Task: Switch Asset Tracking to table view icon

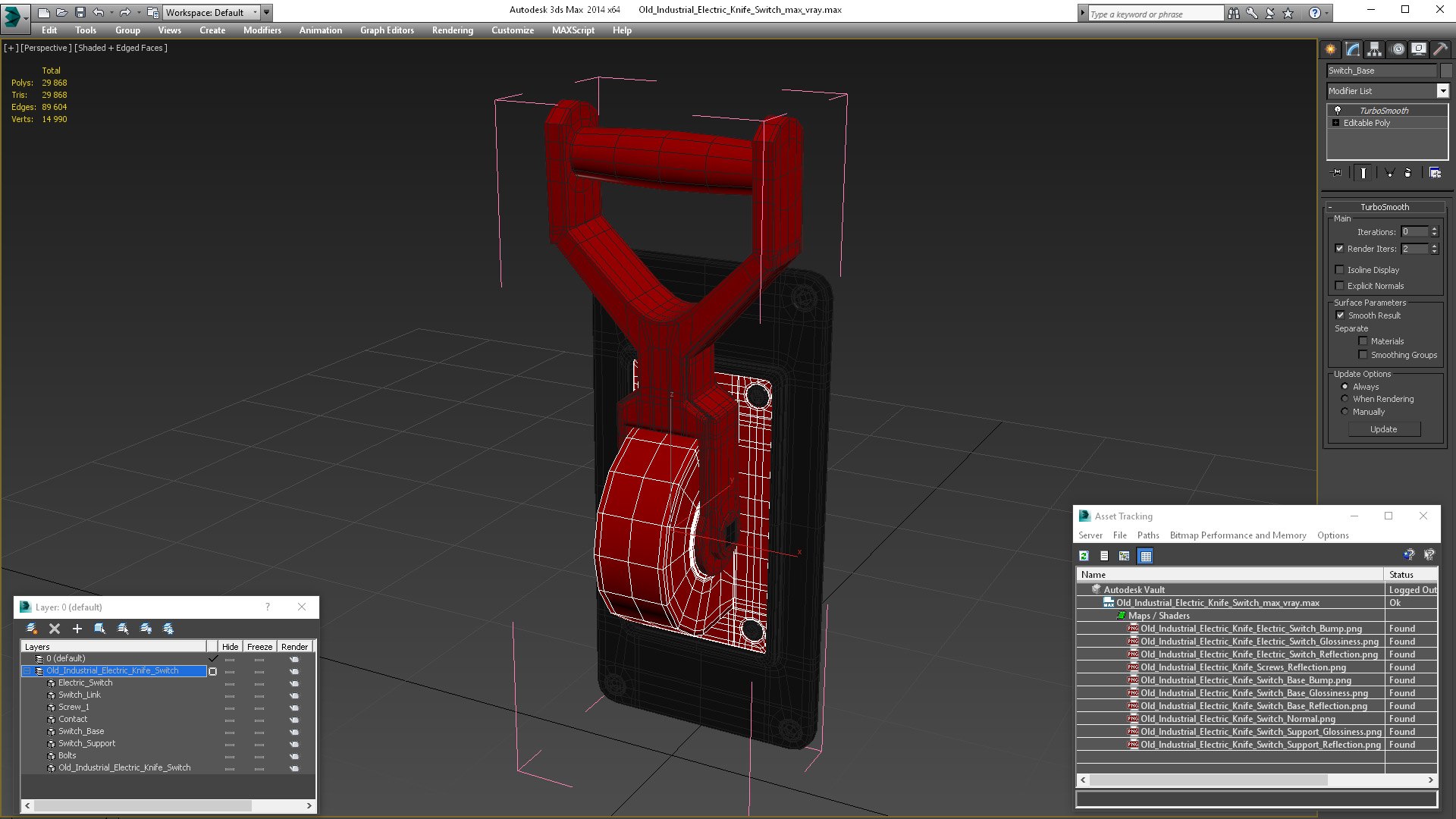Action: click(1145, 556)
